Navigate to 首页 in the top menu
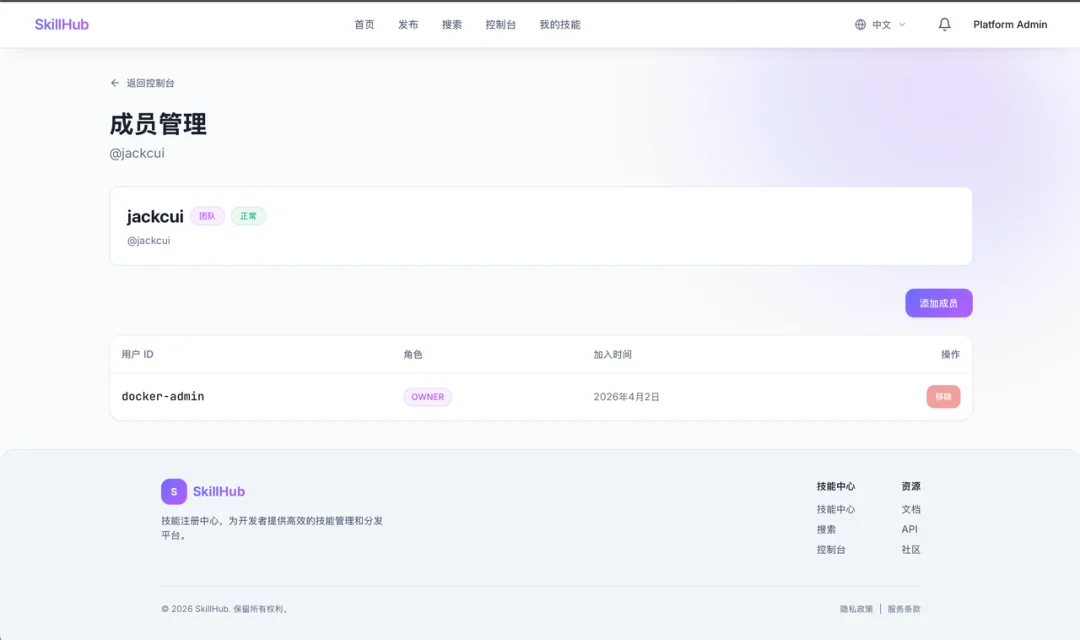 tap(364, 23)
